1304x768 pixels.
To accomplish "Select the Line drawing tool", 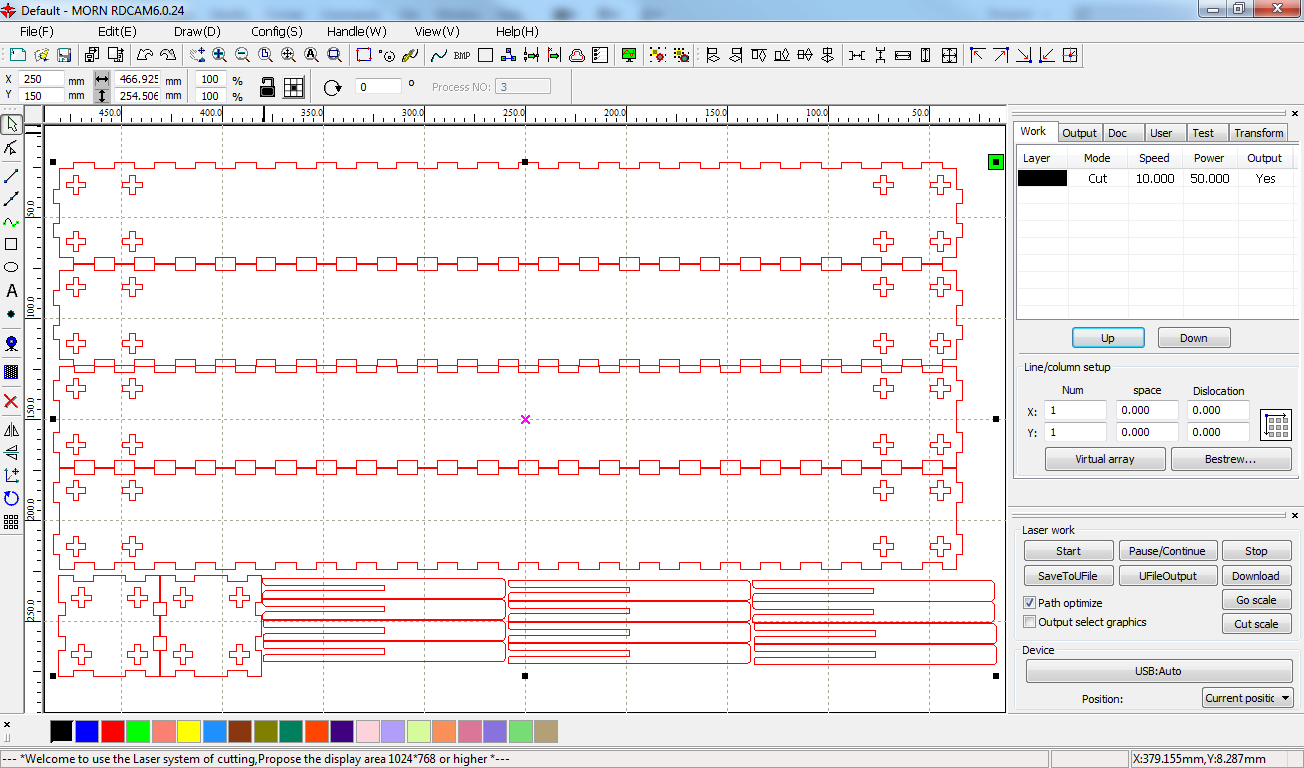I will pos(11,176).
